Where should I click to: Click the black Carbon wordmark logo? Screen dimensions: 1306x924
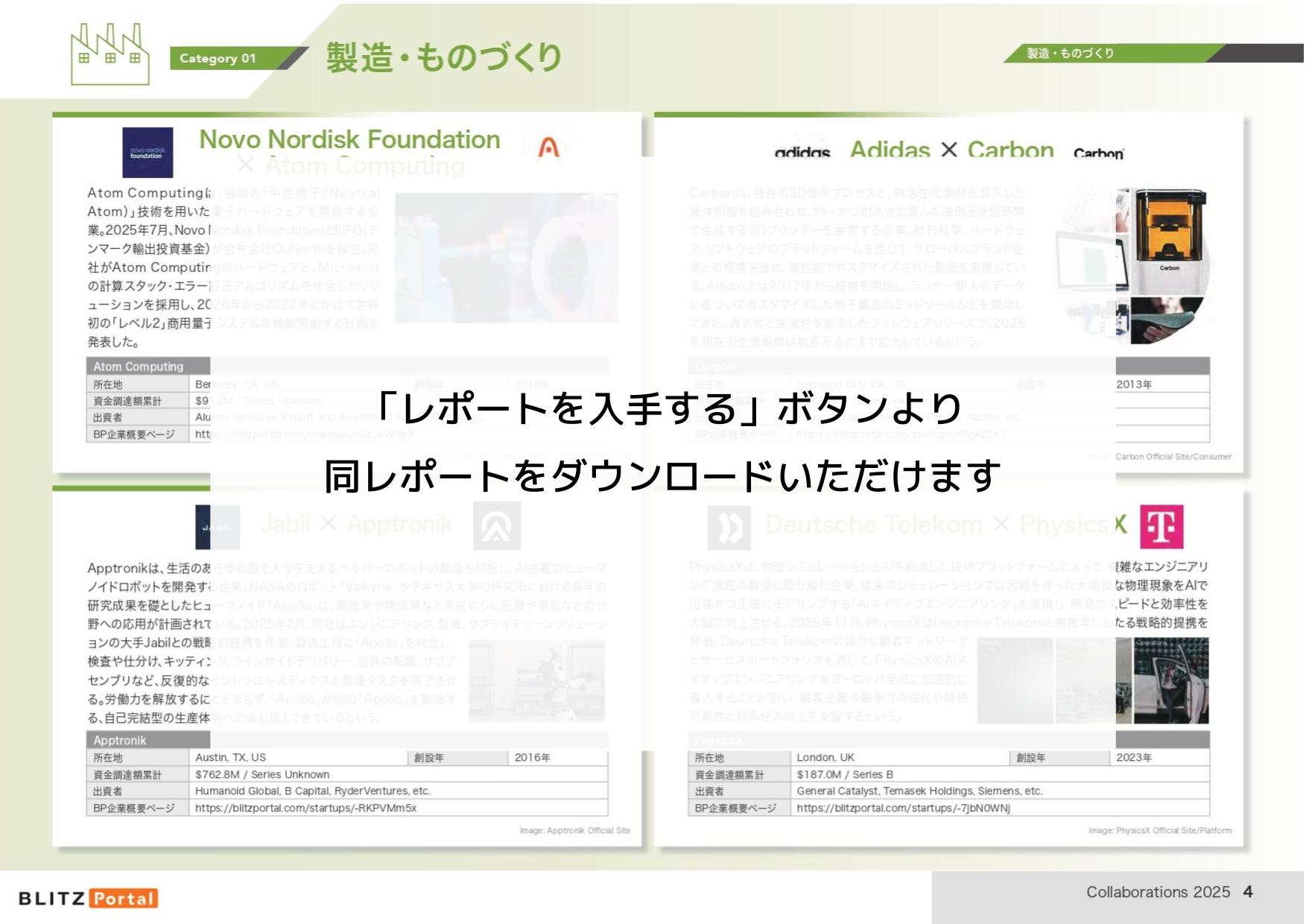(1098, 153)
